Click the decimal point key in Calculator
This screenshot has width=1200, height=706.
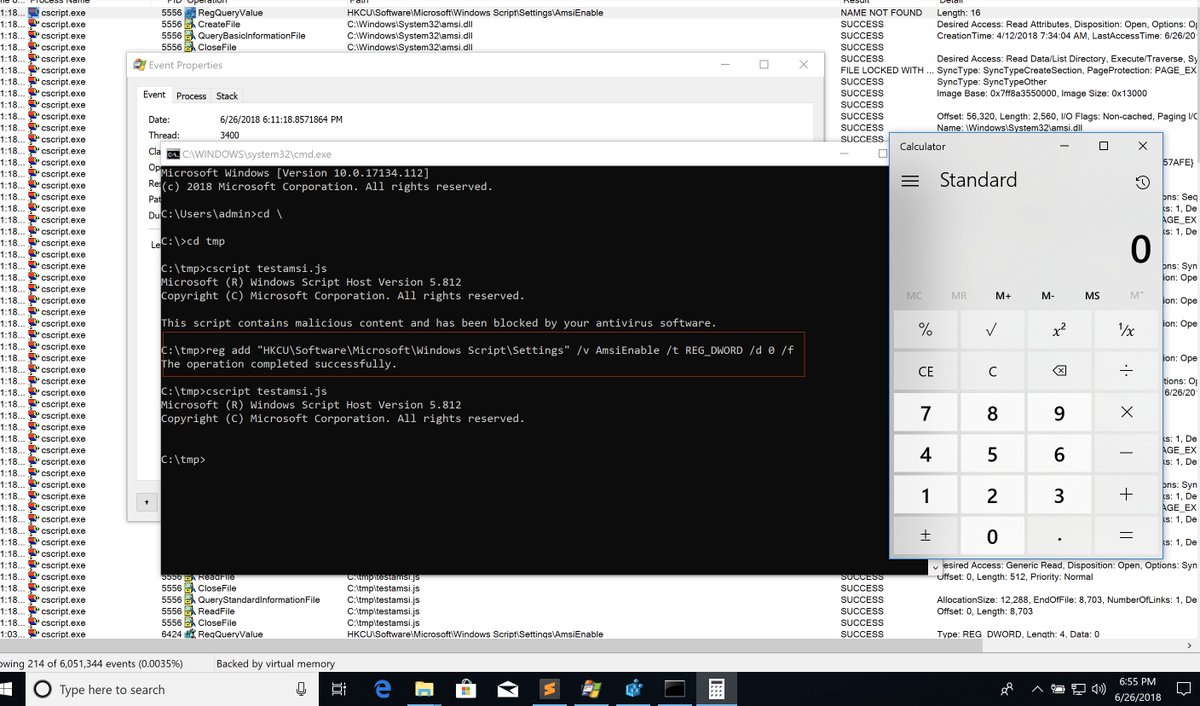click(1059, 536)
